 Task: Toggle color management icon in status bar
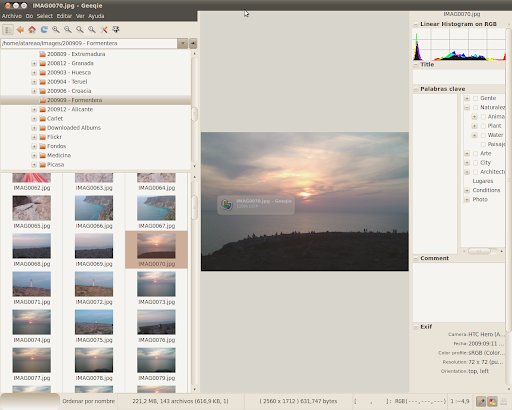coord(492,401)
